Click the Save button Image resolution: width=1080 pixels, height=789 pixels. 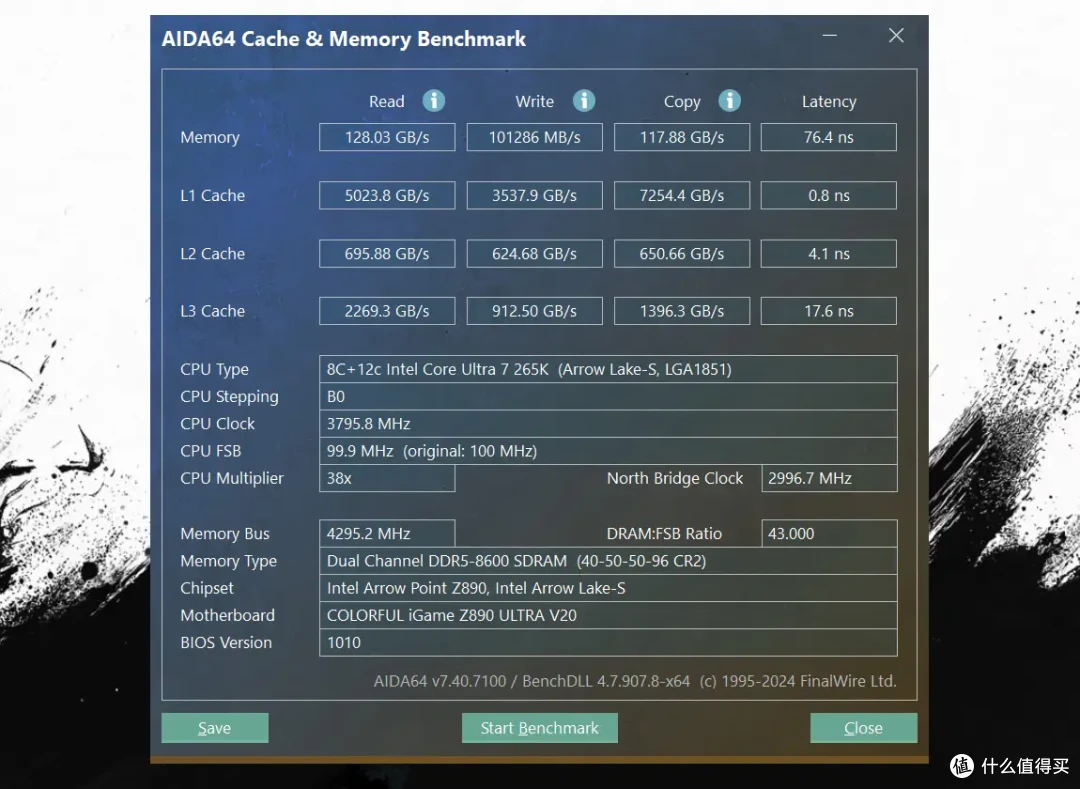point(215,728)
